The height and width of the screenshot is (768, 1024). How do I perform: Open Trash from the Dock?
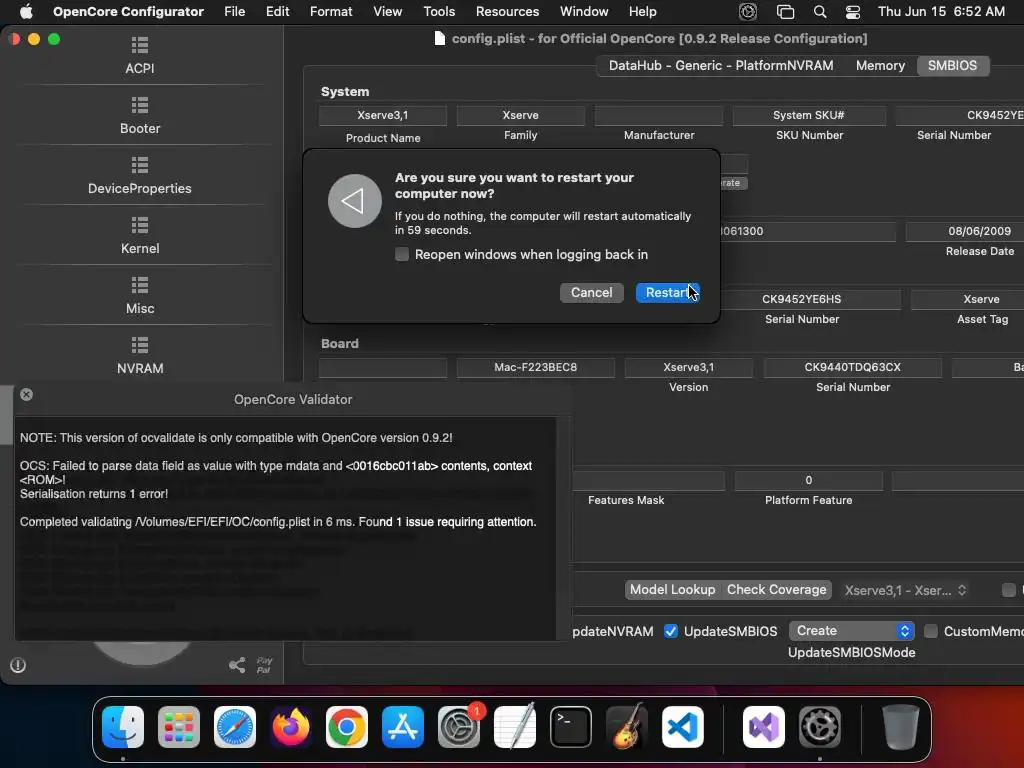point(901,727)
